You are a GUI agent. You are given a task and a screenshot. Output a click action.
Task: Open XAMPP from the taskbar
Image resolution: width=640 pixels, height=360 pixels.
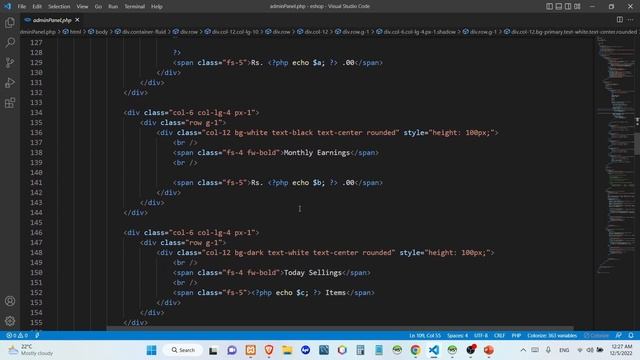[x=251, y=350]
